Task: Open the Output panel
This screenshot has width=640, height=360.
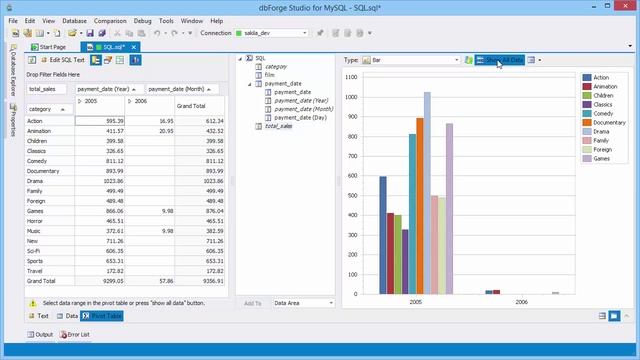Action: tap(40, 335)
